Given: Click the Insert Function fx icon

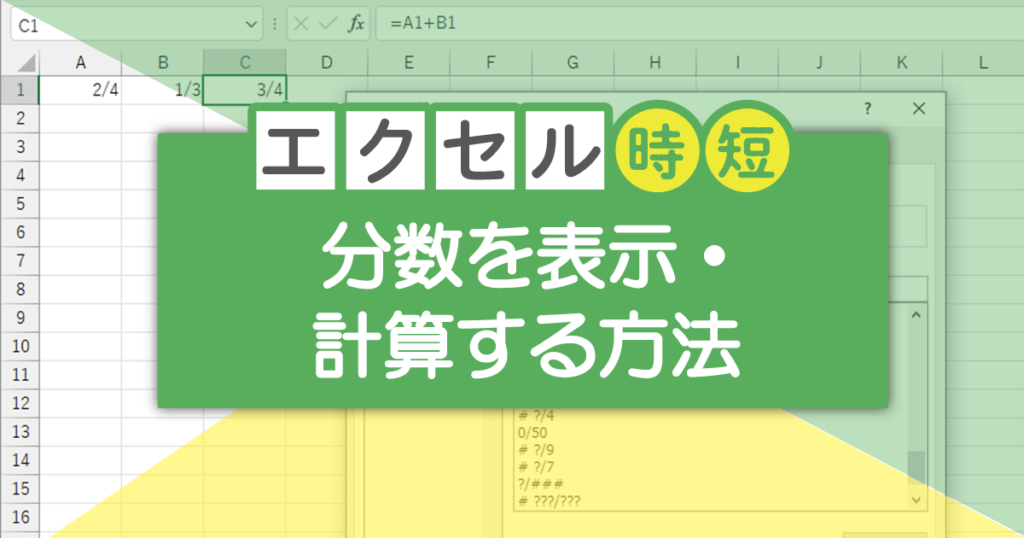Looking at the screenshot, I should [355, 24].
